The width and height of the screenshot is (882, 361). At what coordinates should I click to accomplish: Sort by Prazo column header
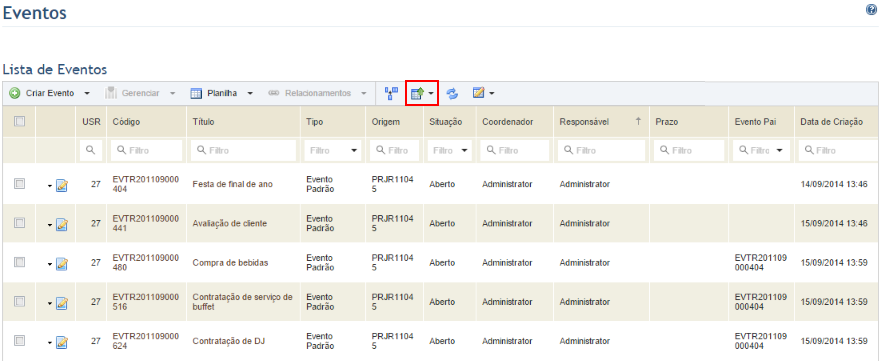coord(667,121)
